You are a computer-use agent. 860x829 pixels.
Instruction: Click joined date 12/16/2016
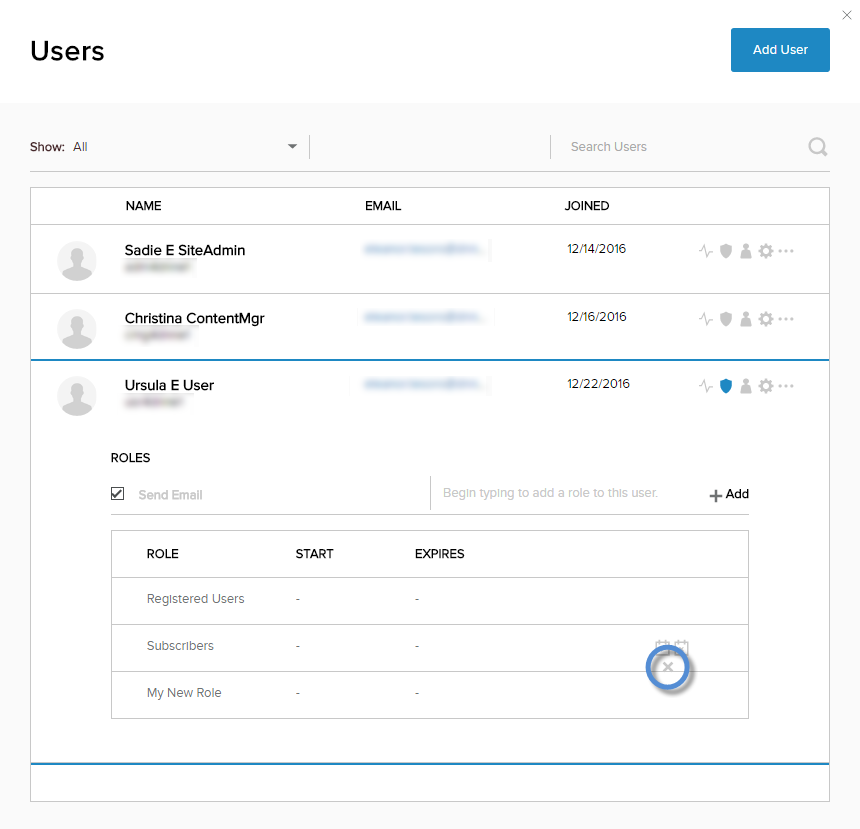(x=596, y=317)
